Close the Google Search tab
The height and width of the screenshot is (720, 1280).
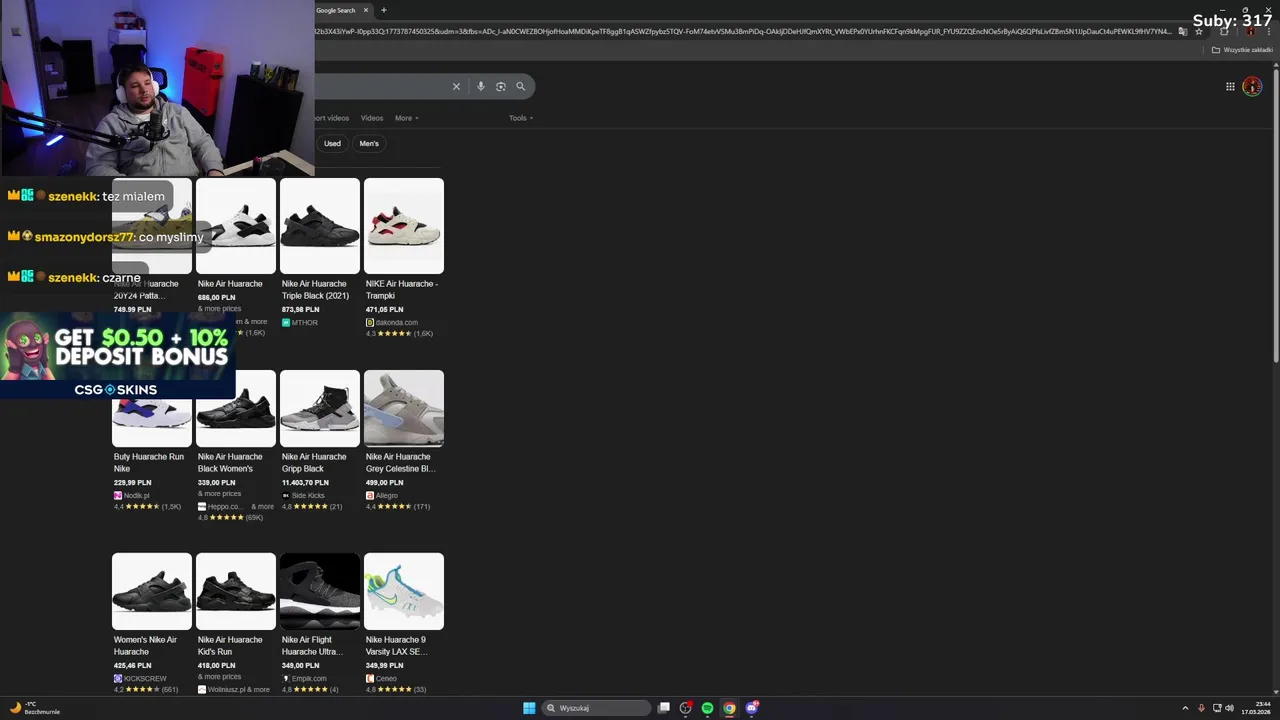pos(366,10)
